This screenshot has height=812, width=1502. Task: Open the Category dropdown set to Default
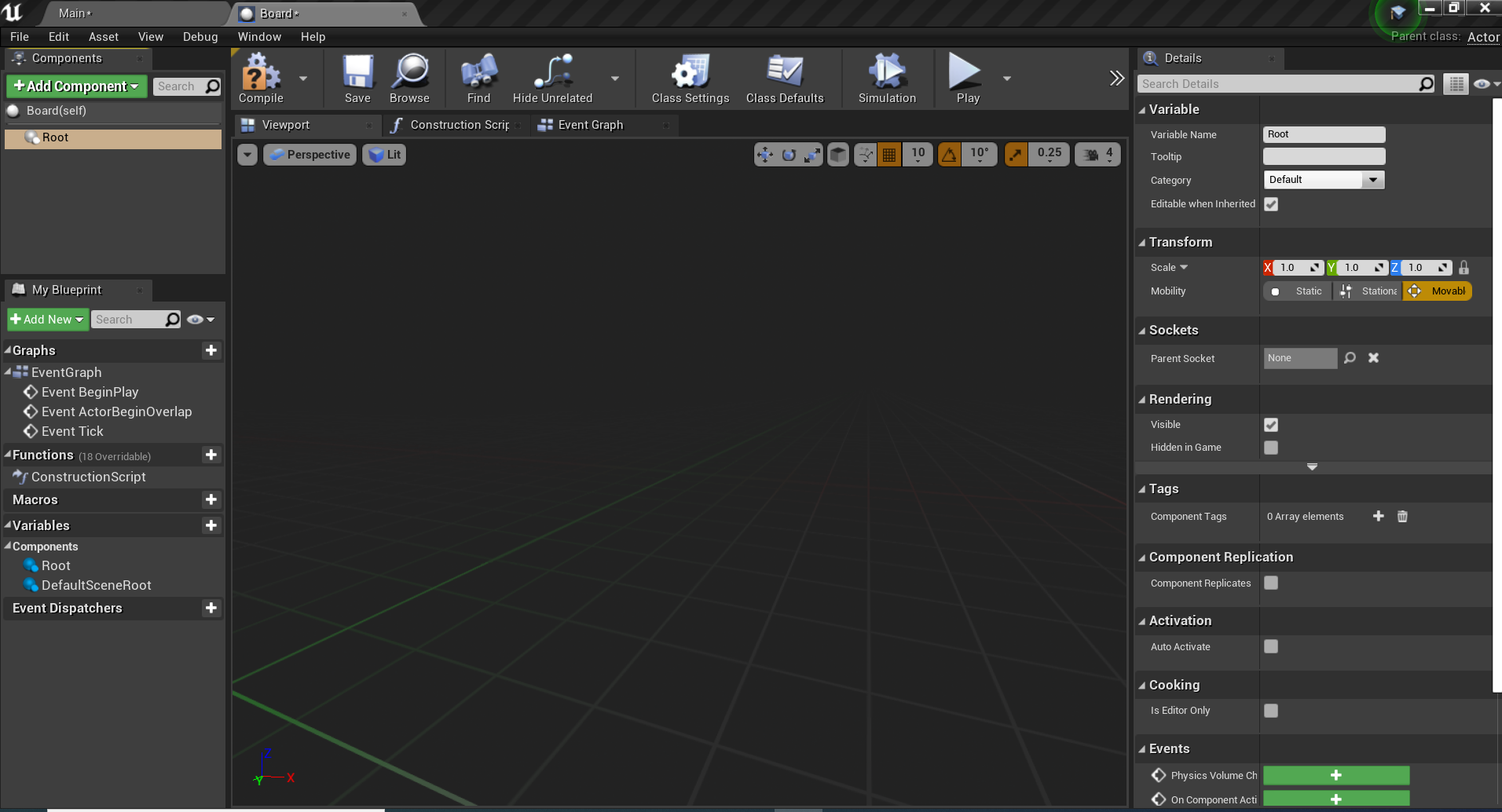(1324, 180)
